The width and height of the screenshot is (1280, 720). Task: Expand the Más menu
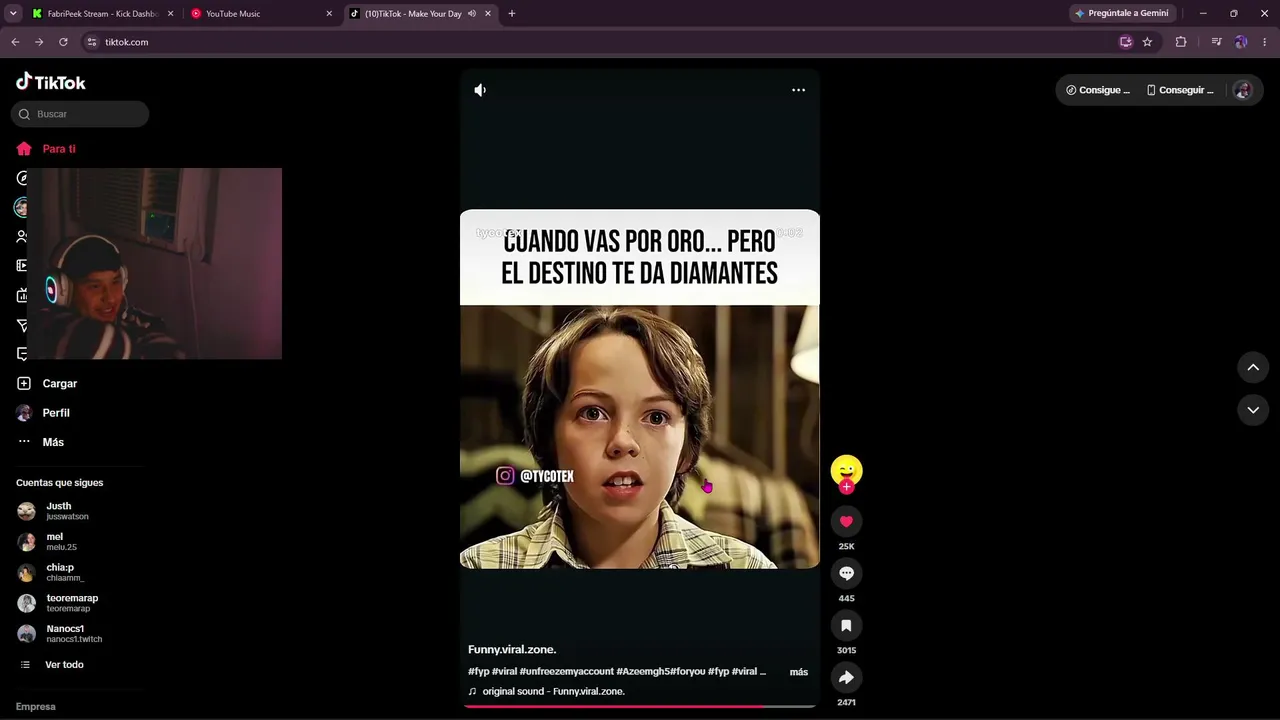point(40,442)
